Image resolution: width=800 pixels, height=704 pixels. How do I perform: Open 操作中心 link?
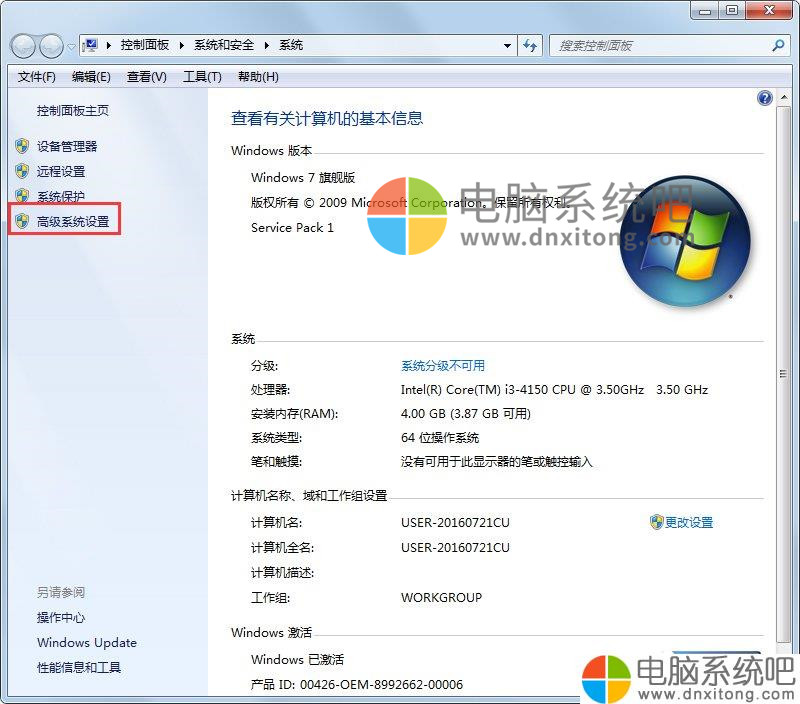pos(61,617)
